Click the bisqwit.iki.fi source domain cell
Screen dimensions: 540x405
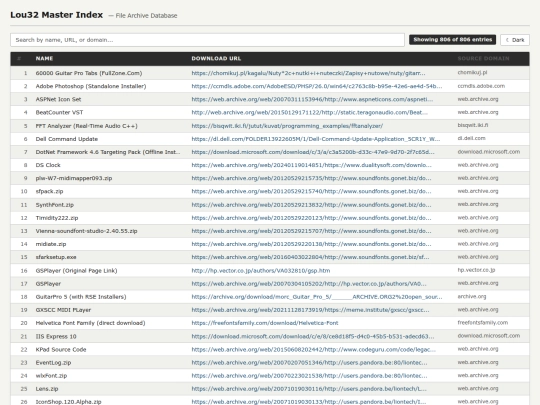pos(473,125)
